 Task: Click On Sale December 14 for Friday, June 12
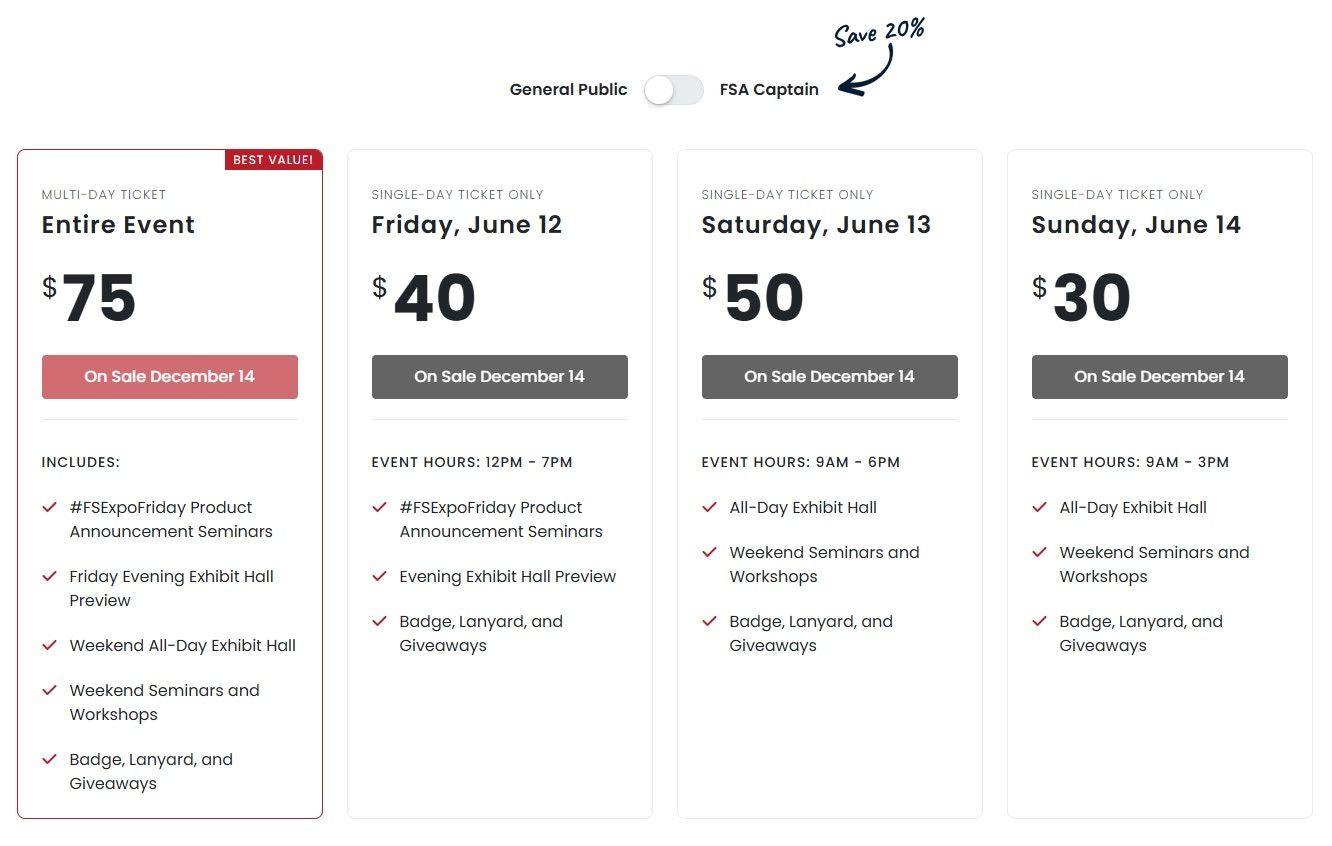coord(499,377)
